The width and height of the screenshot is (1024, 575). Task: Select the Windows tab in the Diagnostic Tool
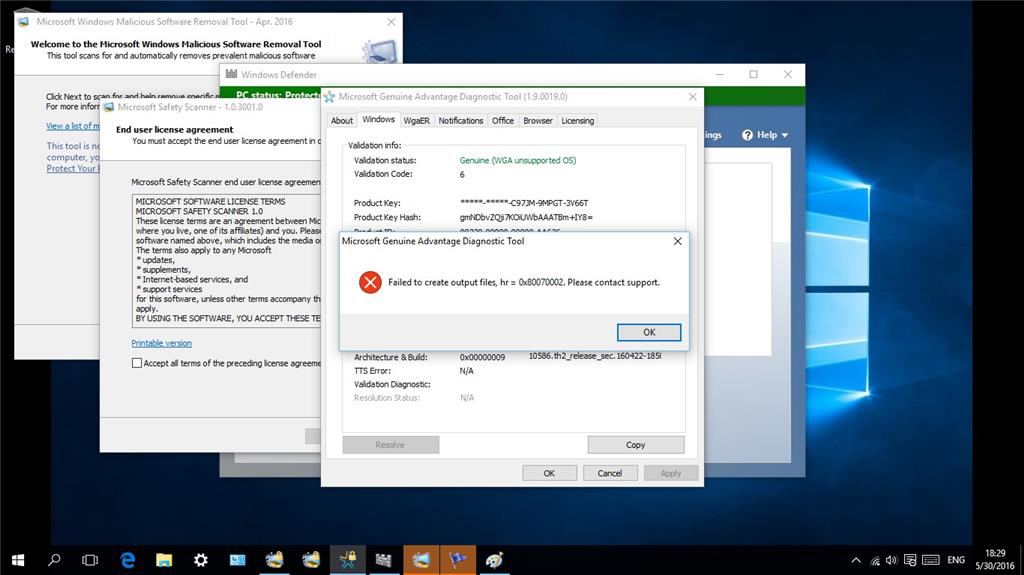click(378, 120)
